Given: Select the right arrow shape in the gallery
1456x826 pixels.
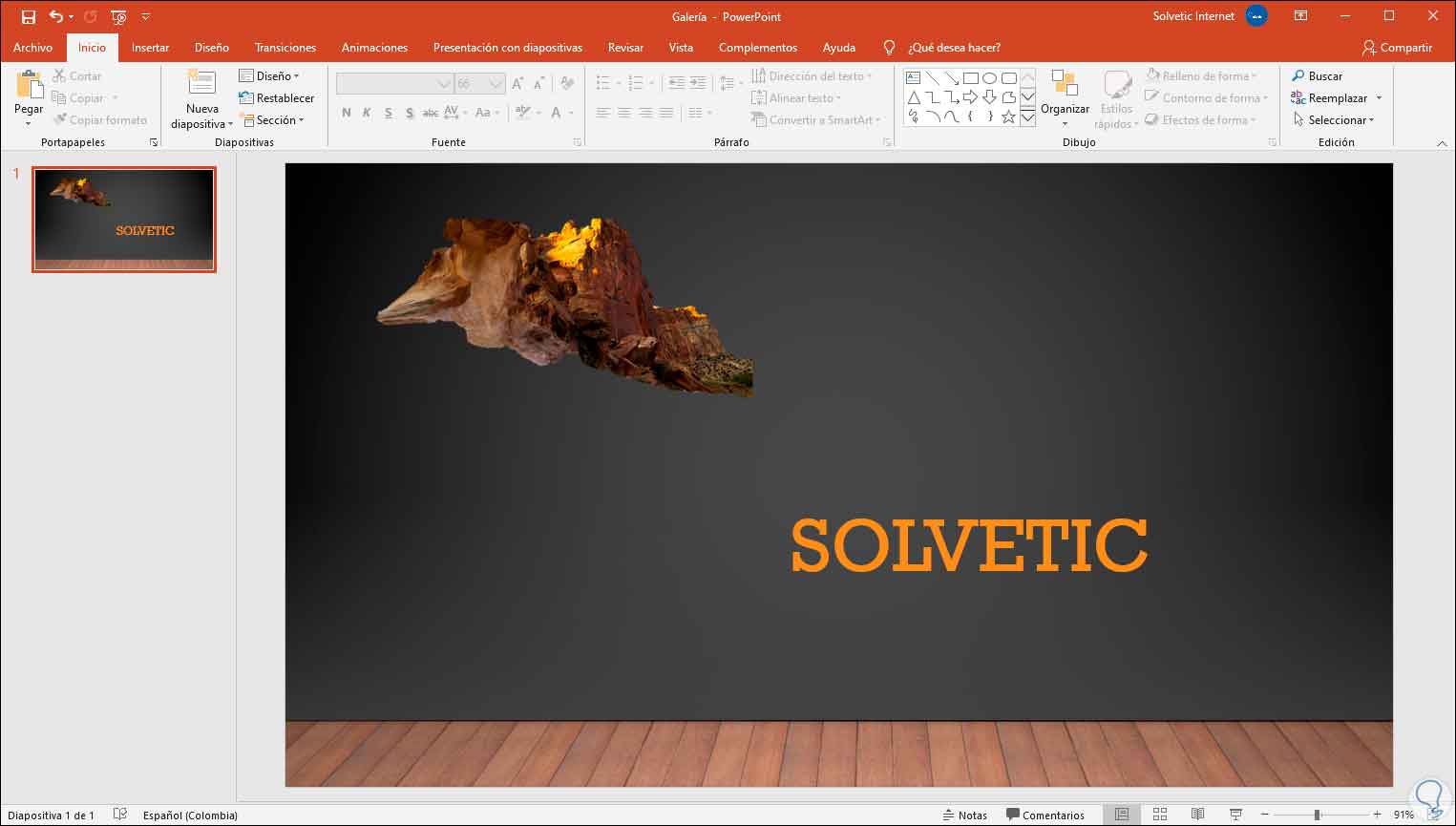Looking at the screenshot, I should coord(970,97).
